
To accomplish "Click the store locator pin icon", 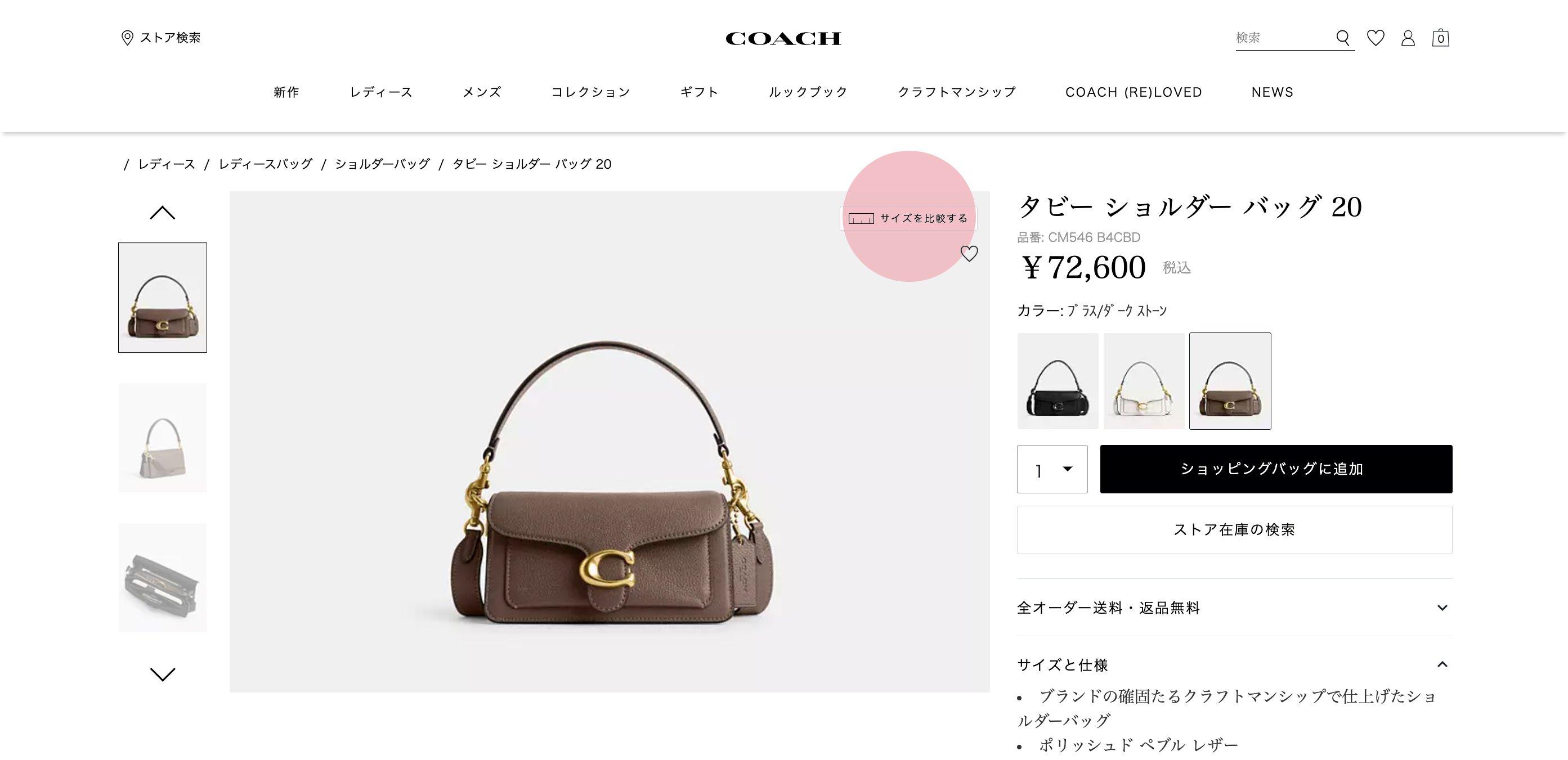I will tap(127, 38).
